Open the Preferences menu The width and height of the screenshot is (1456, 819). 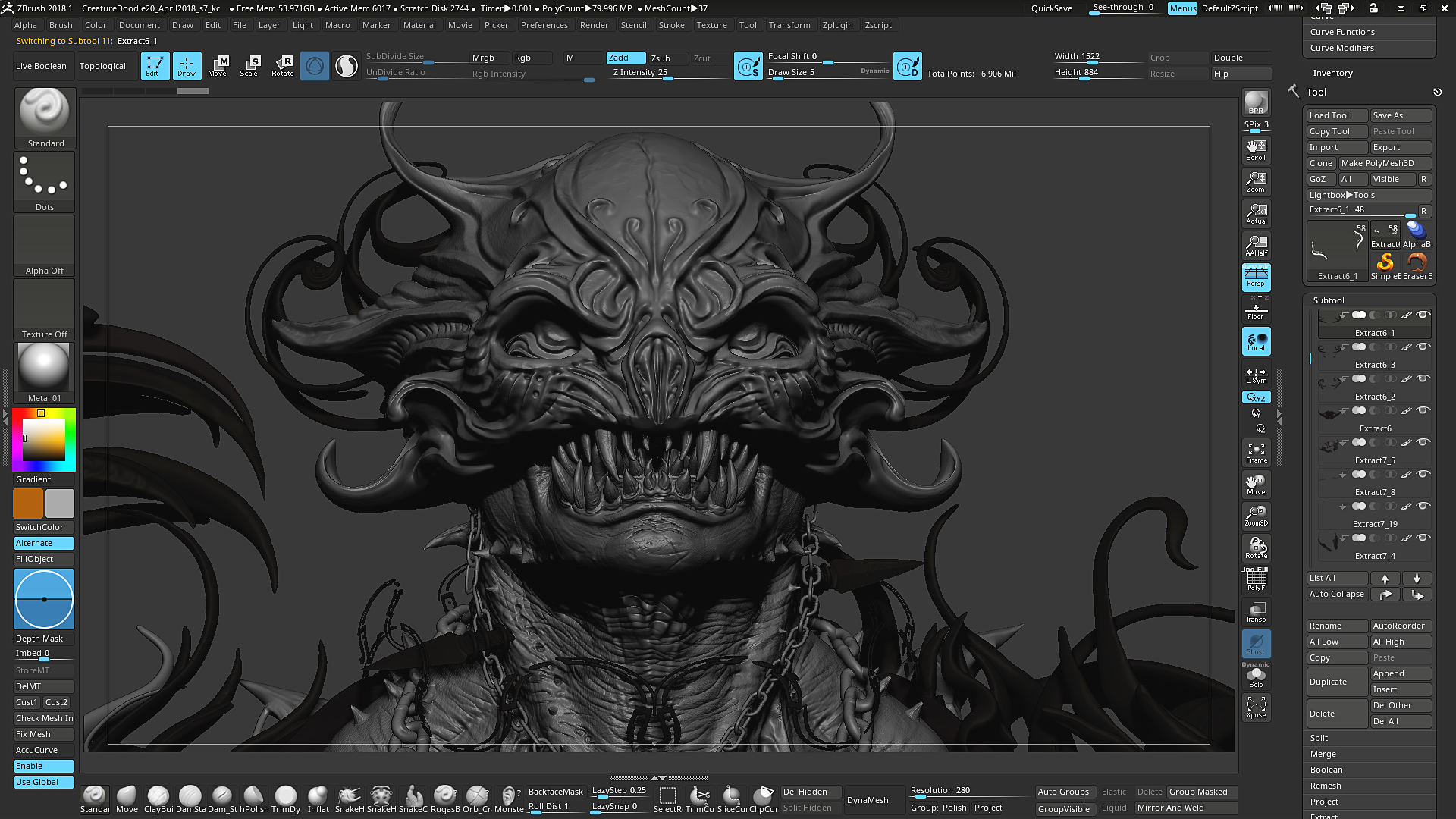coord(544,25)
